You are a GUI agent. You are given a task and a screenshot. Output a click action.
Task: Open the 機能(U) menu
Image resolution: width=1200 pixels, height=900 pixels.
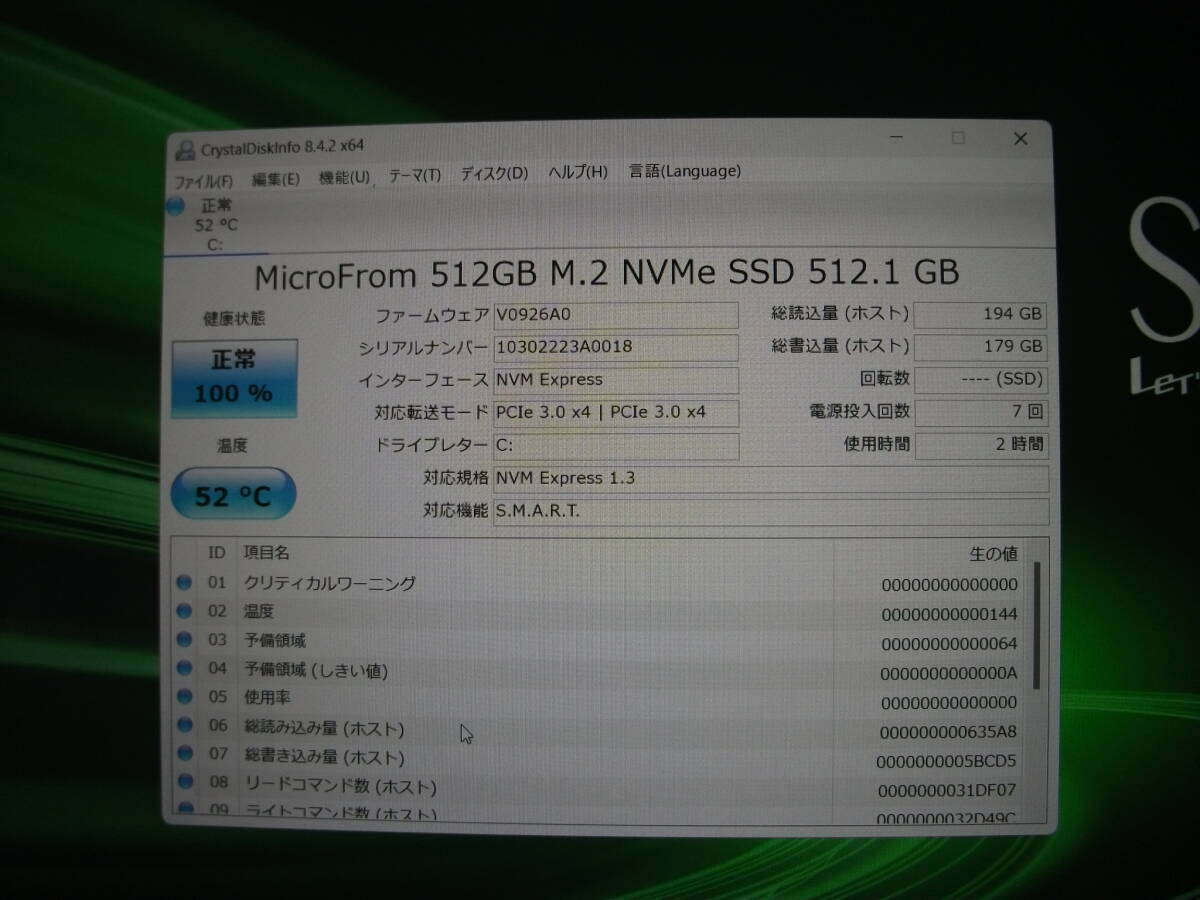344,177
